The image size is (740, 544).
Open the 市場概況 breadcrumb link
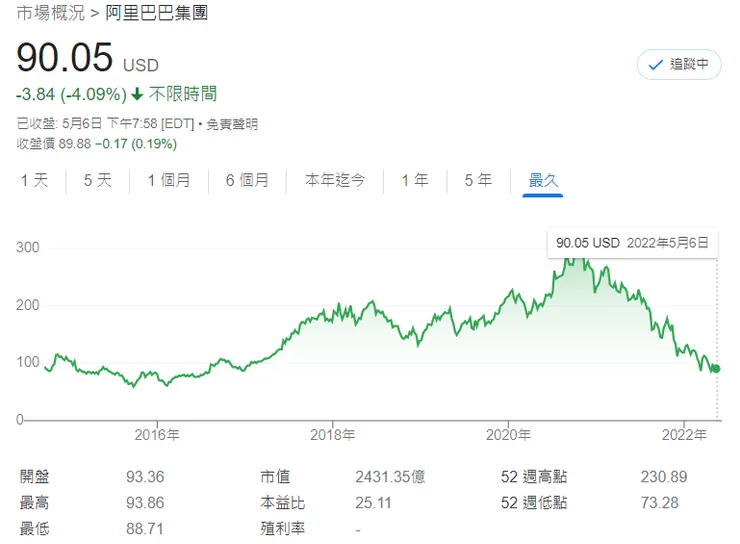pos(50,13)
